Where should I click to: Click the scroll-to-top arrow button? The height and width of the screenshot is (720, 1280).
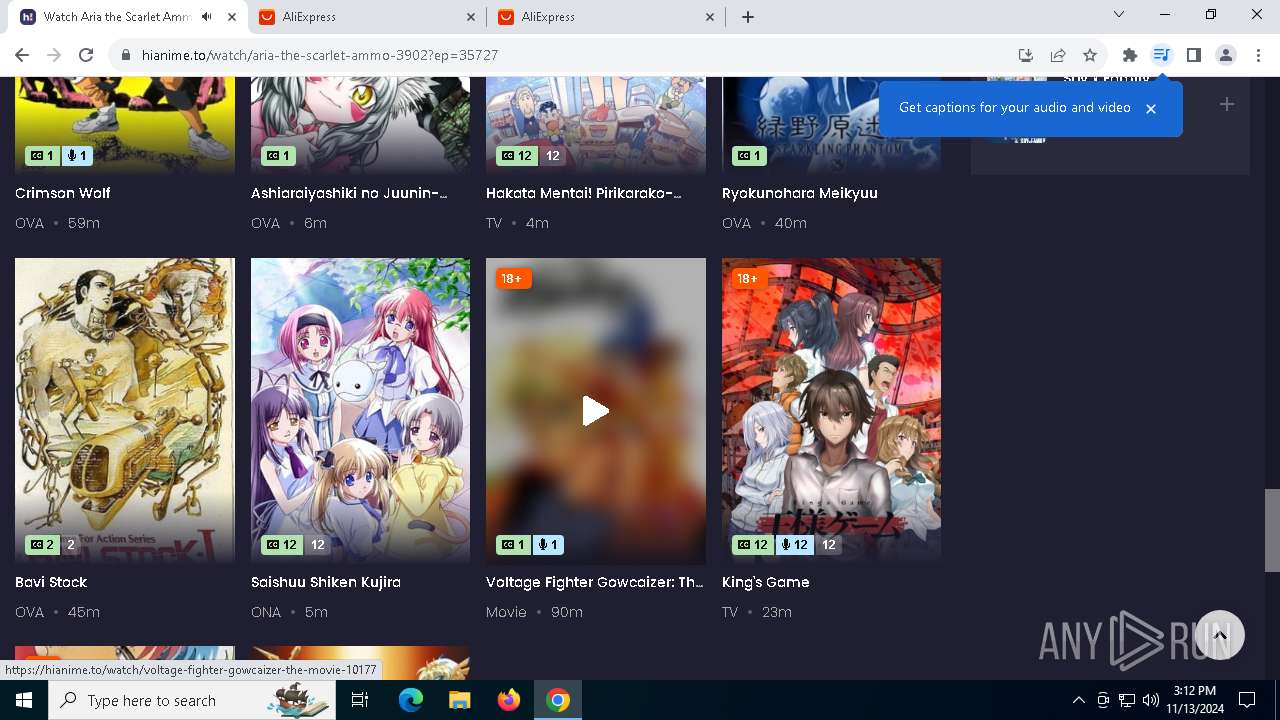click(x=1220, y=635)
